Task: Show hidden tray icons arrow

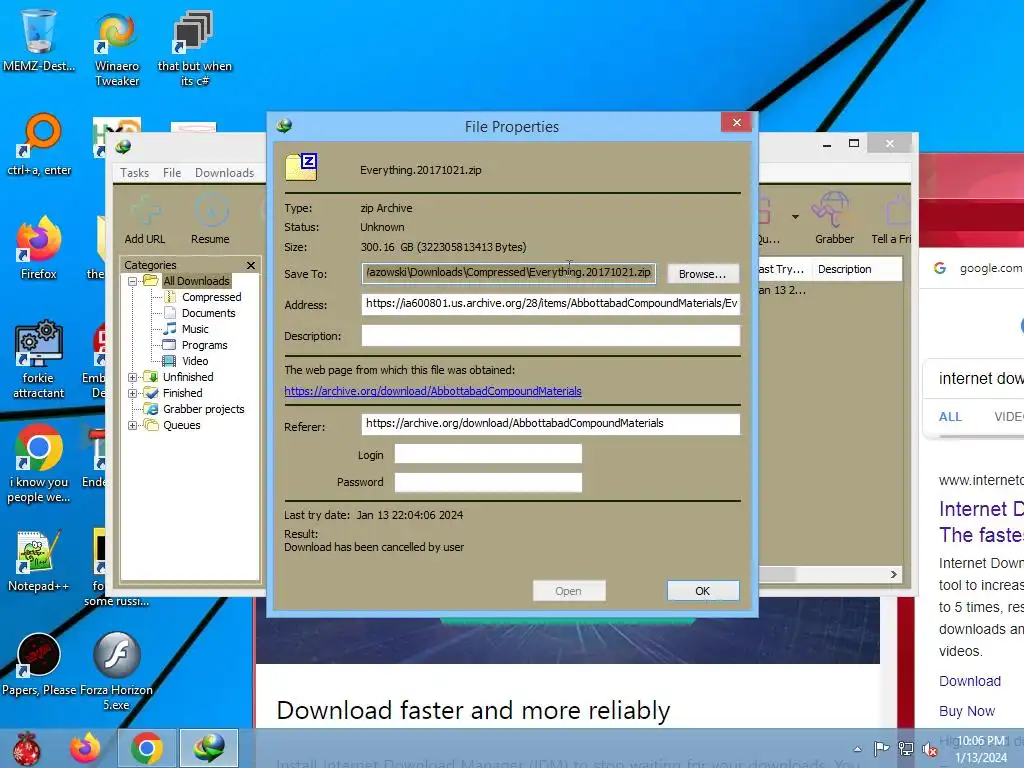Action: 857,749
